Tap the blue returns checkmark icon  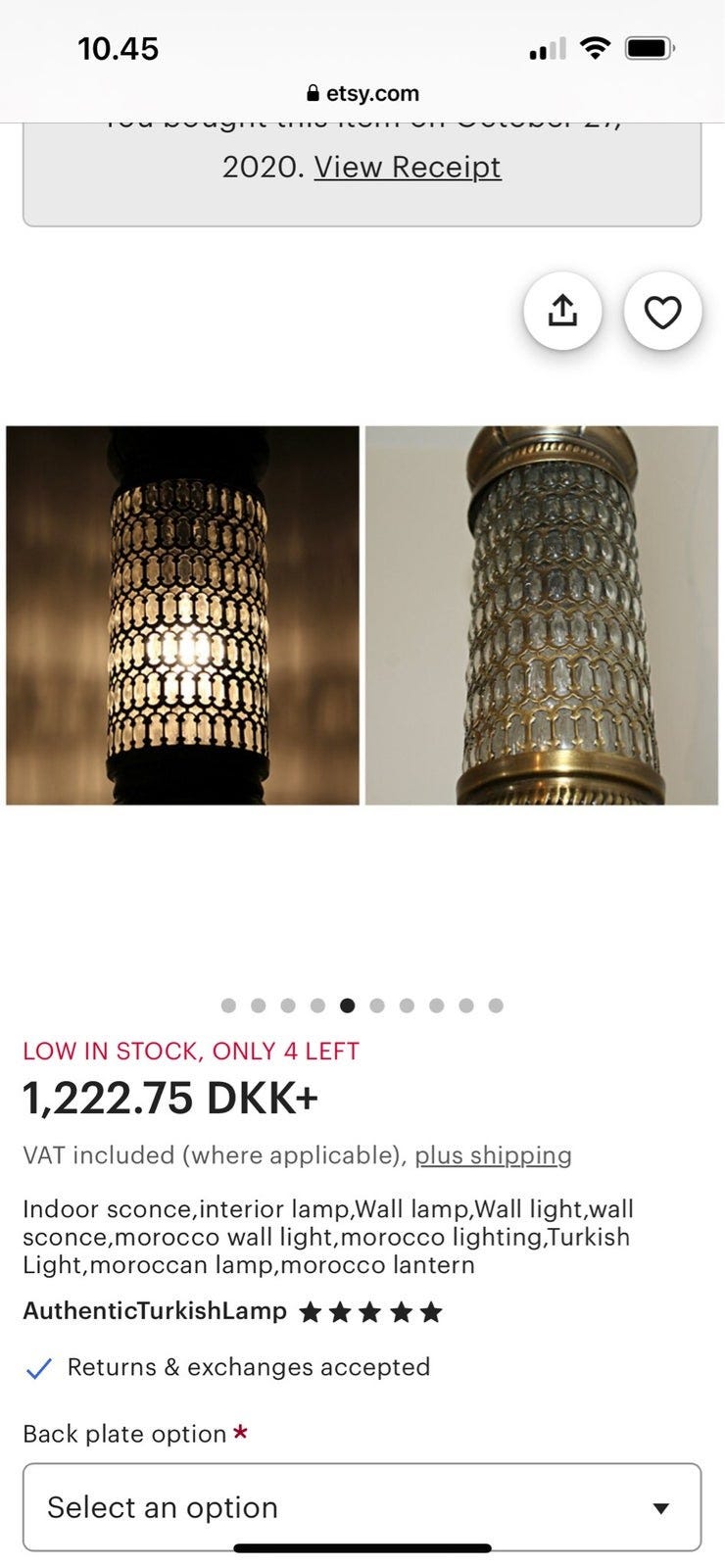(x=38, y=1368)
